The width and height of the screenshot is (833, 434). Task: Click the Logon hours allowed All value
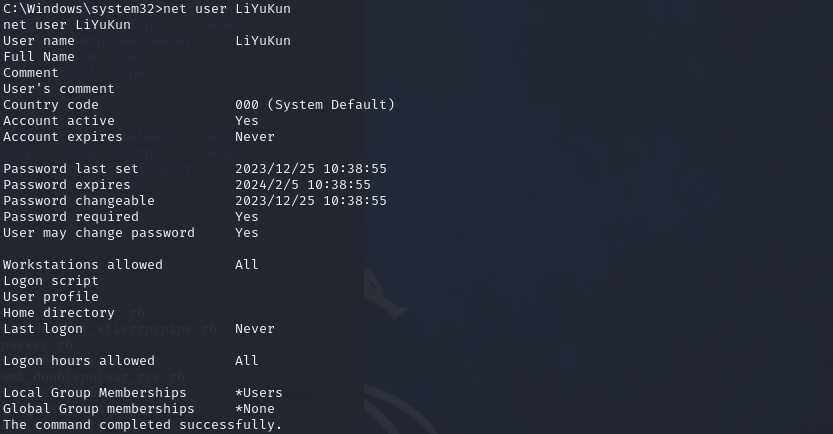247,361
